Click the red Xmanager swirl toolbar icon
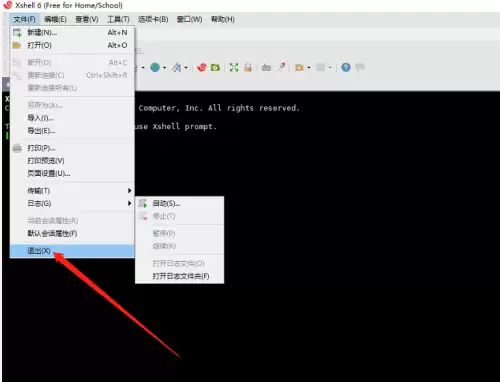The height and width of the screenshot is (382, 500). (202, 68)
